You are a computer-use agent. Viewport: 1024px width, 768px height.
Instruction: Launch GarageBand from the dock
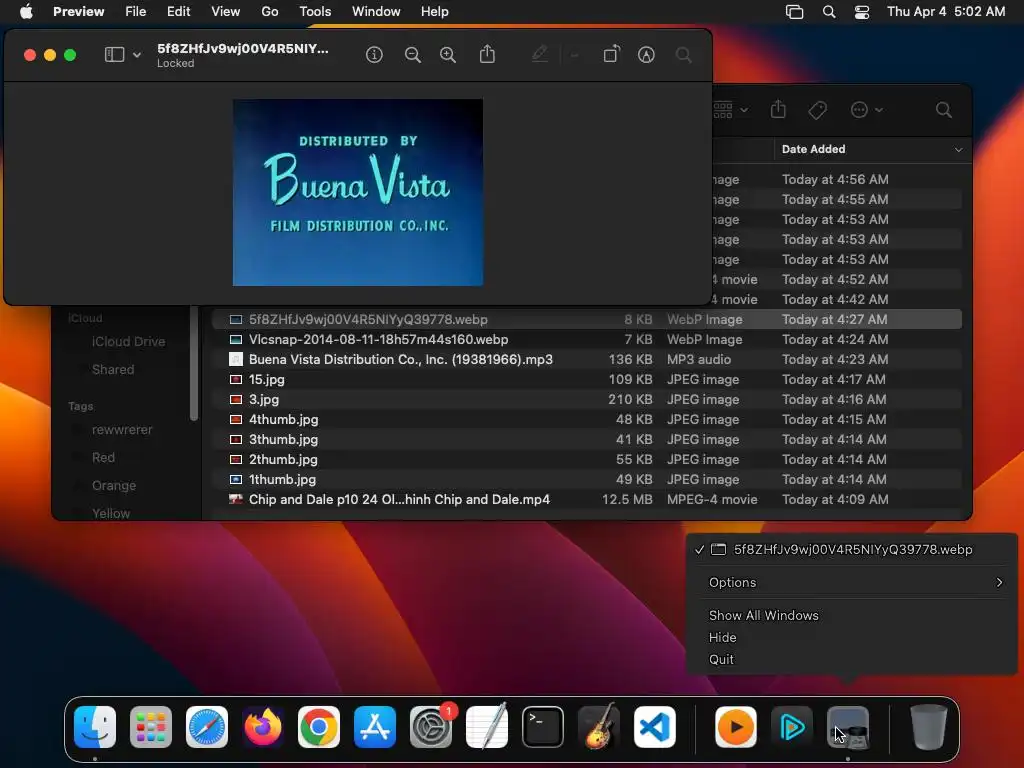pyautogui.click(x=599, y=727)
